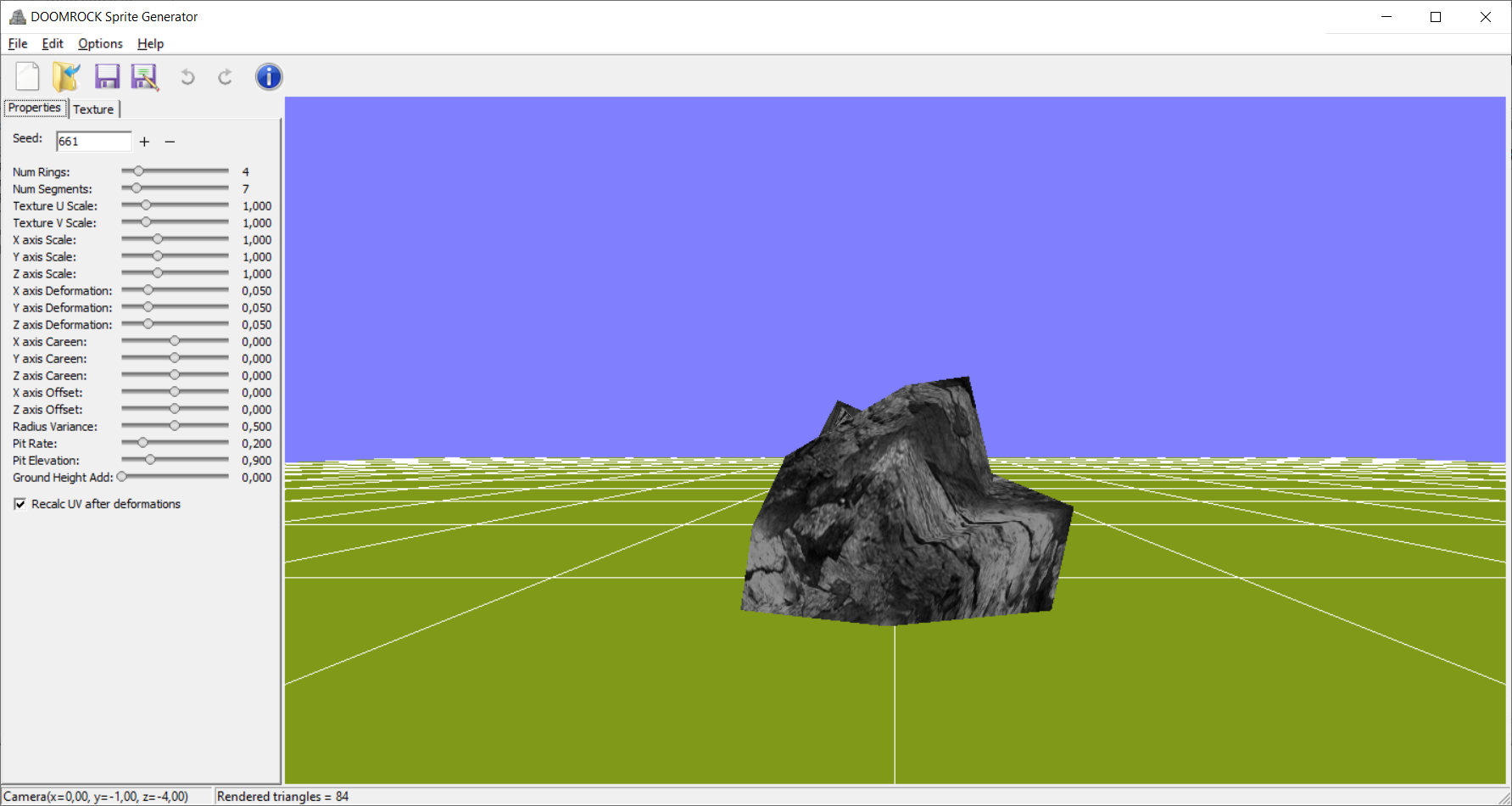Open an existing sprite file
The image size is (1512, 806).
(66, 76)
